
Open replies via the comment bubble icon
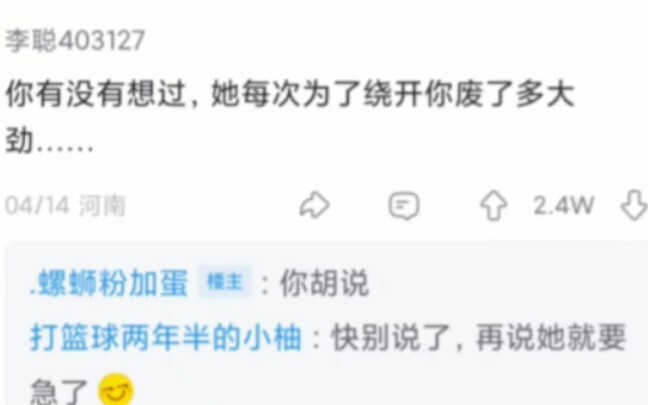pos(404,205)
